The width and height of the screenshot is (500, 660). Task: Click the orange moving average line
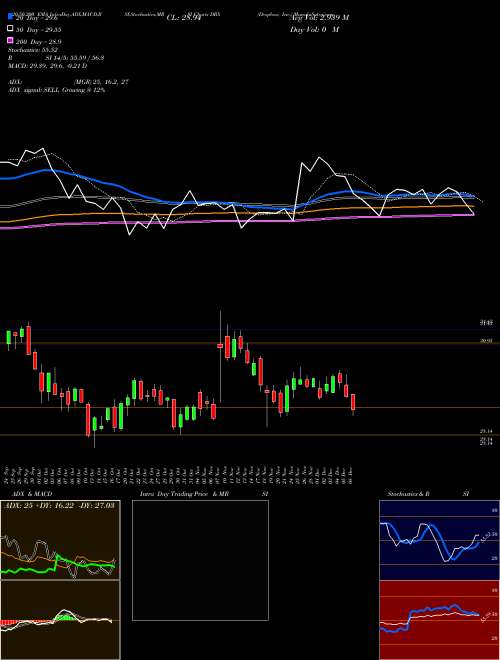coord(236,213)
